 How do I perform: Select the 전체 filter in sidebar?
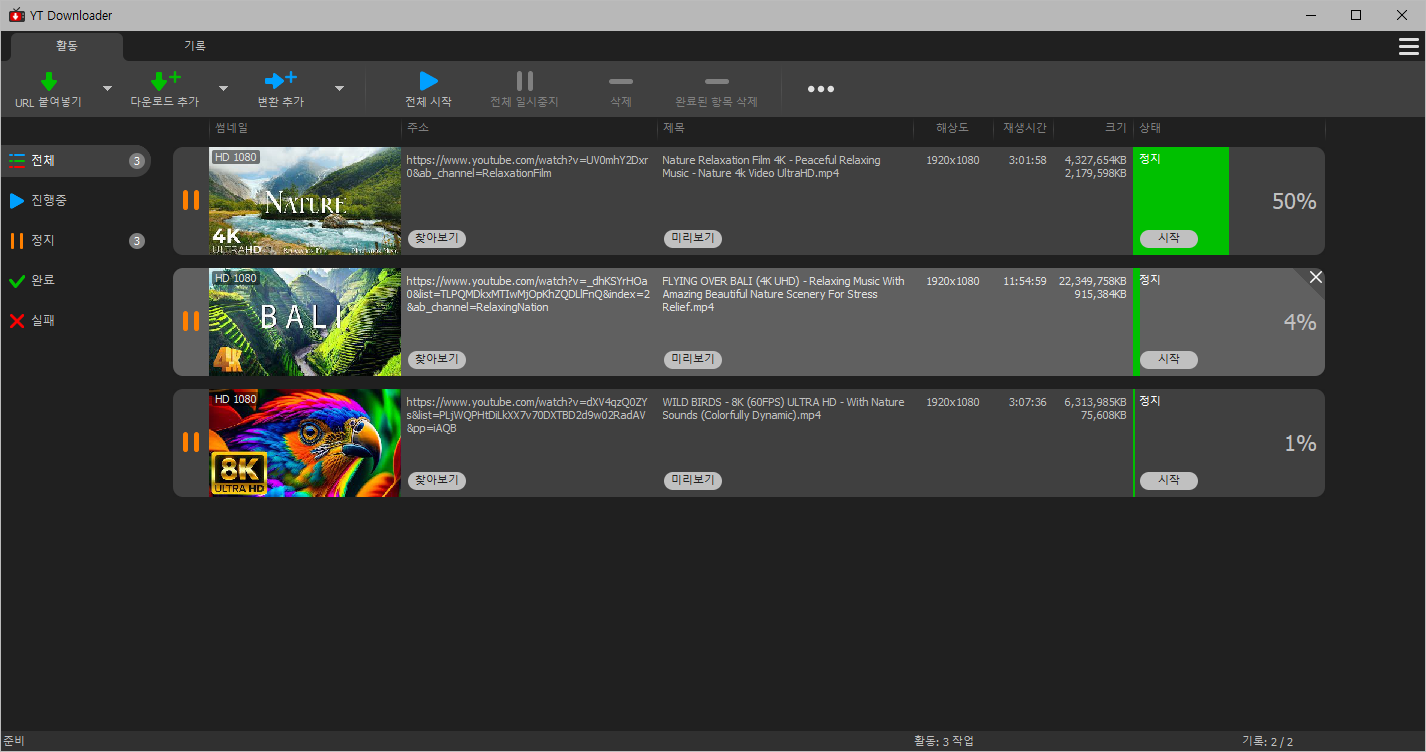[x=76, y=161]
